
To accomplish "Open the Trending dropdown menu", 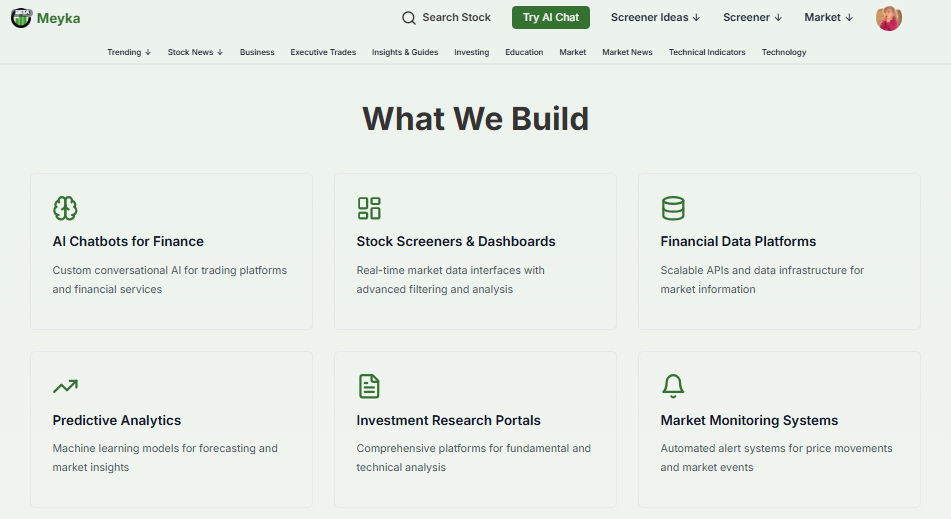I will point(129,52).
